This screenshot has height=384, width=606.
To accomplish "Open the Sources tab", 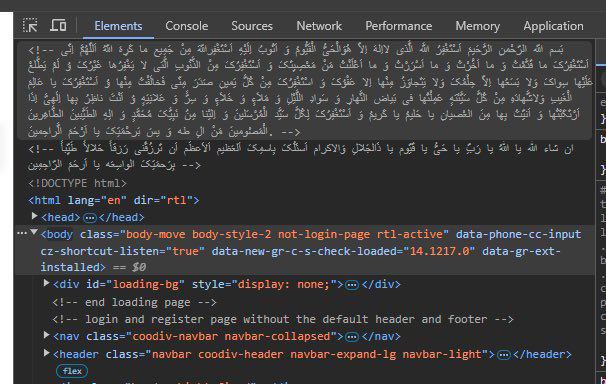I will pos(252,26).
